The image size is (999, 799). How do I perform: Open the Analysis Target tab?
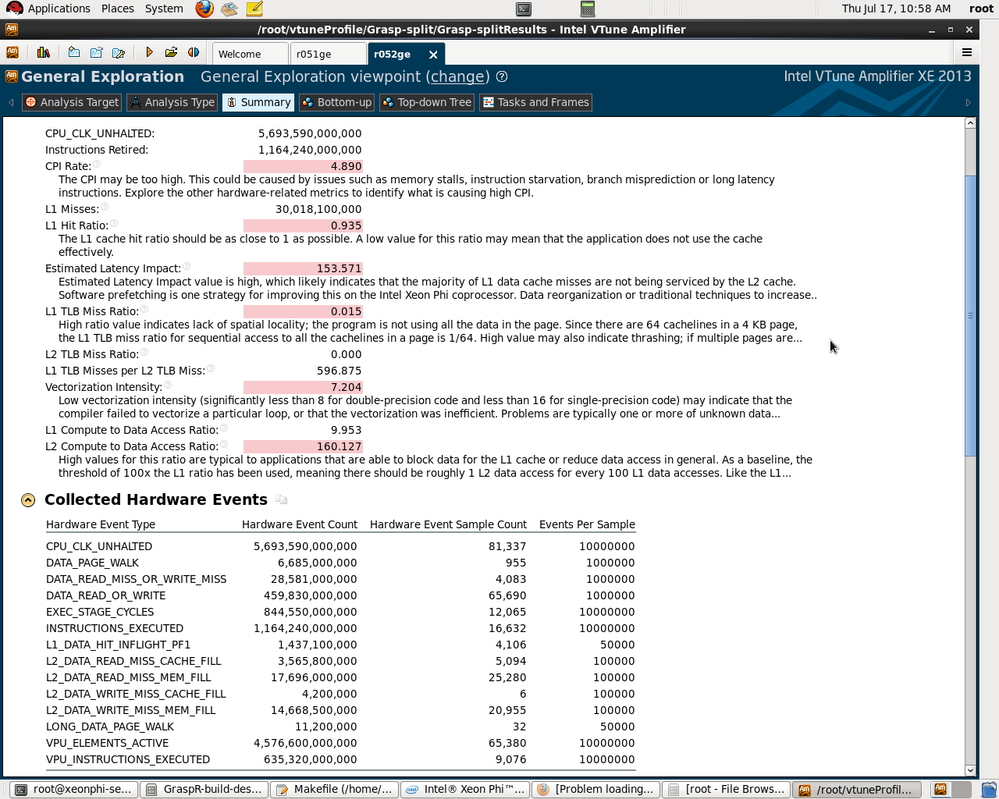[x=71, y=102]
